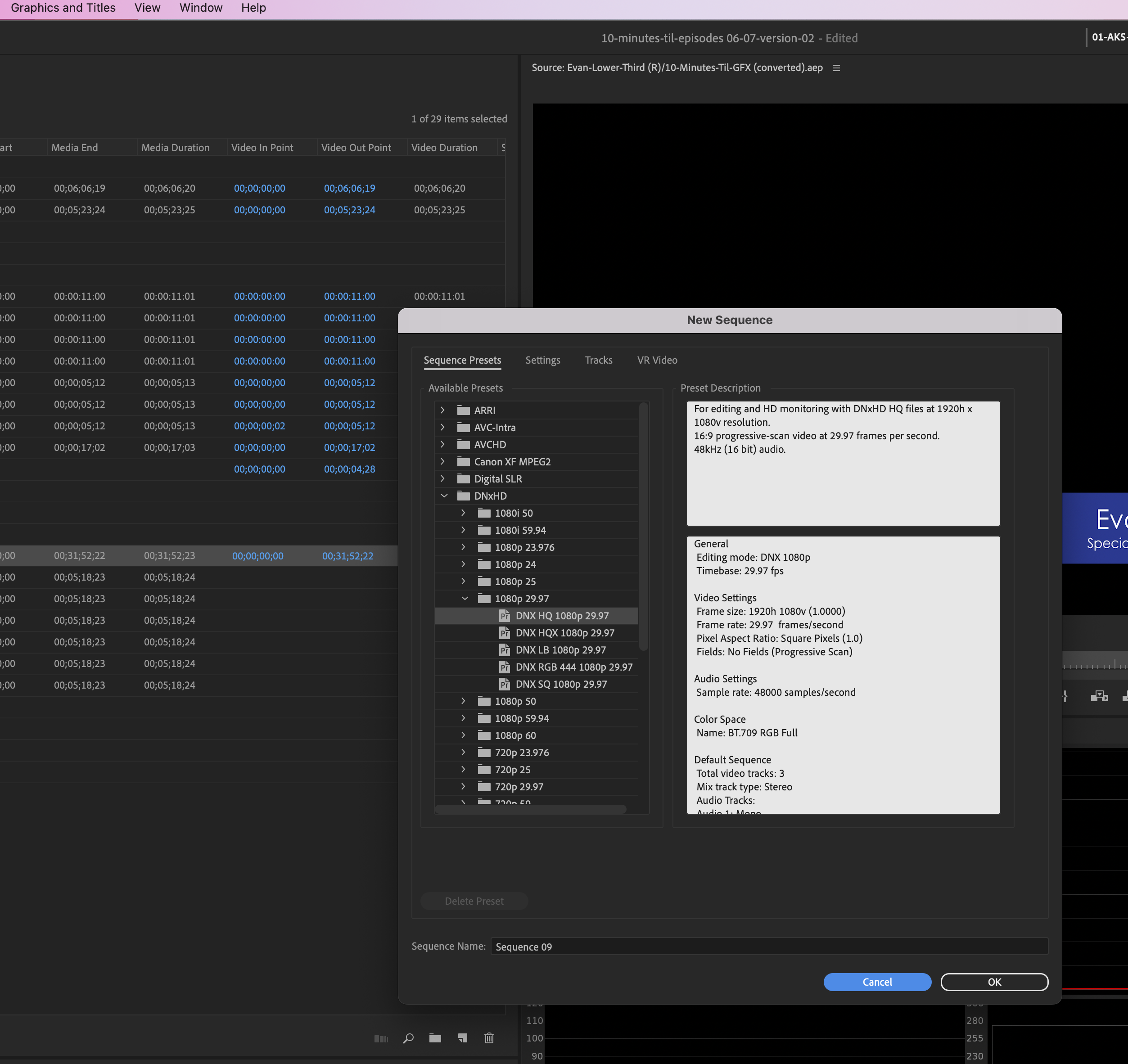The height and width of the screenshot is (1064, 1128).
Task: Click OK to create the sequence
Action: click(x=994, y=982)
